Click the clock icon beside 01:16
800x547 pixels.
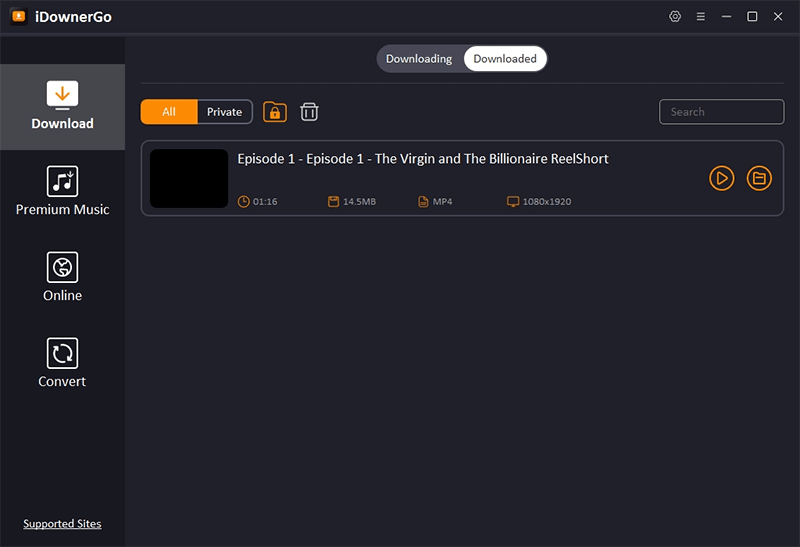tap(243, 202)
